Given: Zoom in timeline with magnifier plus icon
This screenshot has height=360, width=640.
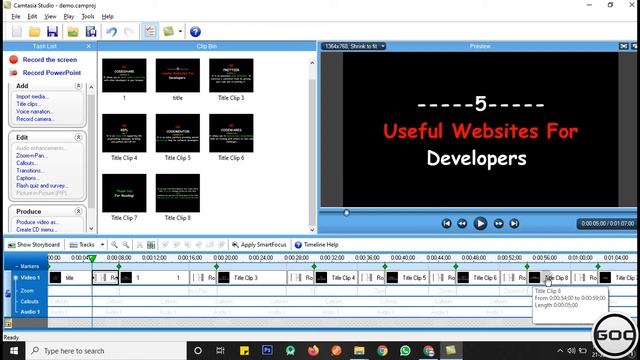Looking at the screenshot, I should tap(114, 244).
